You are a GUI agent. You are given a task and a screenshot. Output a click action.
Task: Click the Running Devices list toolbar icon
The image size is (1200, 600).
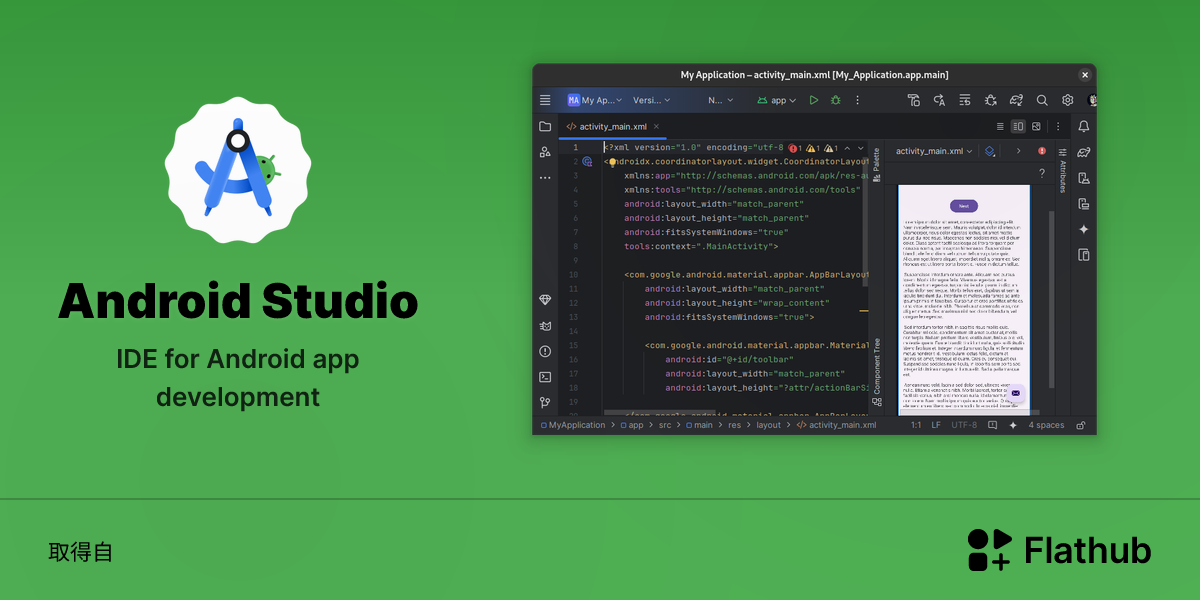pyautogui.click(x=965, y=100)
